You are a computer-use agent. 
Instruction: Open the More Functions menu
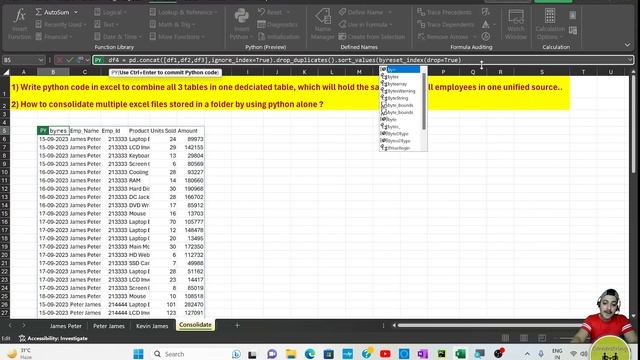pos(177,37)
